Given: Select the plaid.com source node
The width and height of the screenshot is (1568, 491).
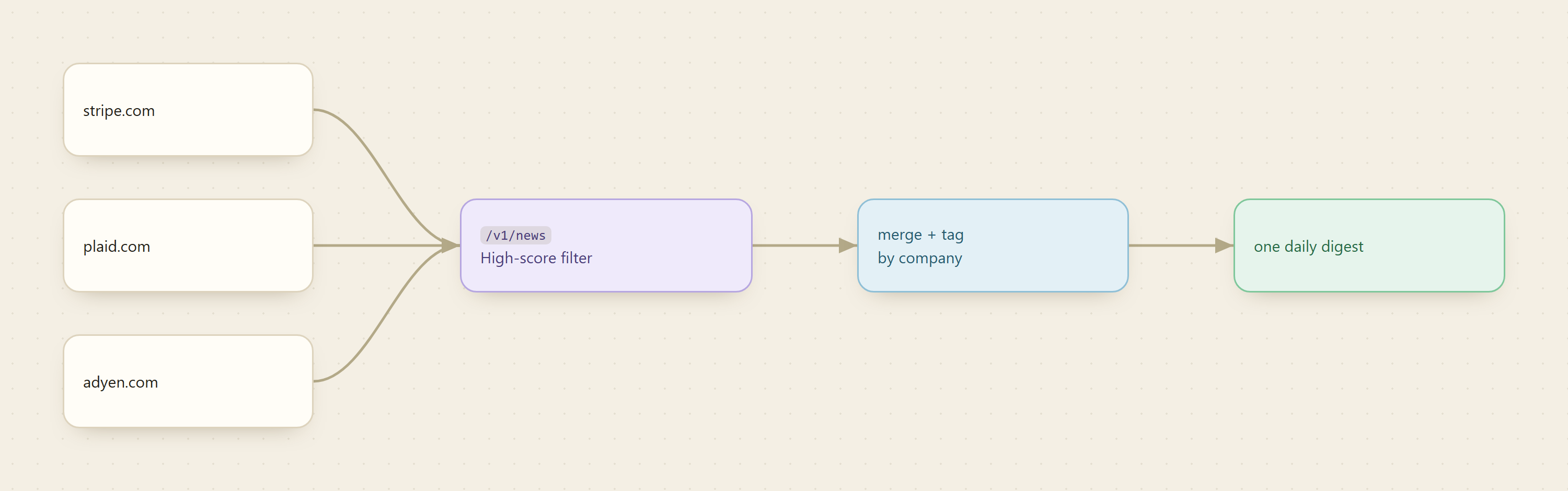Looking at the screenshot, I should [x=188, y=246].
